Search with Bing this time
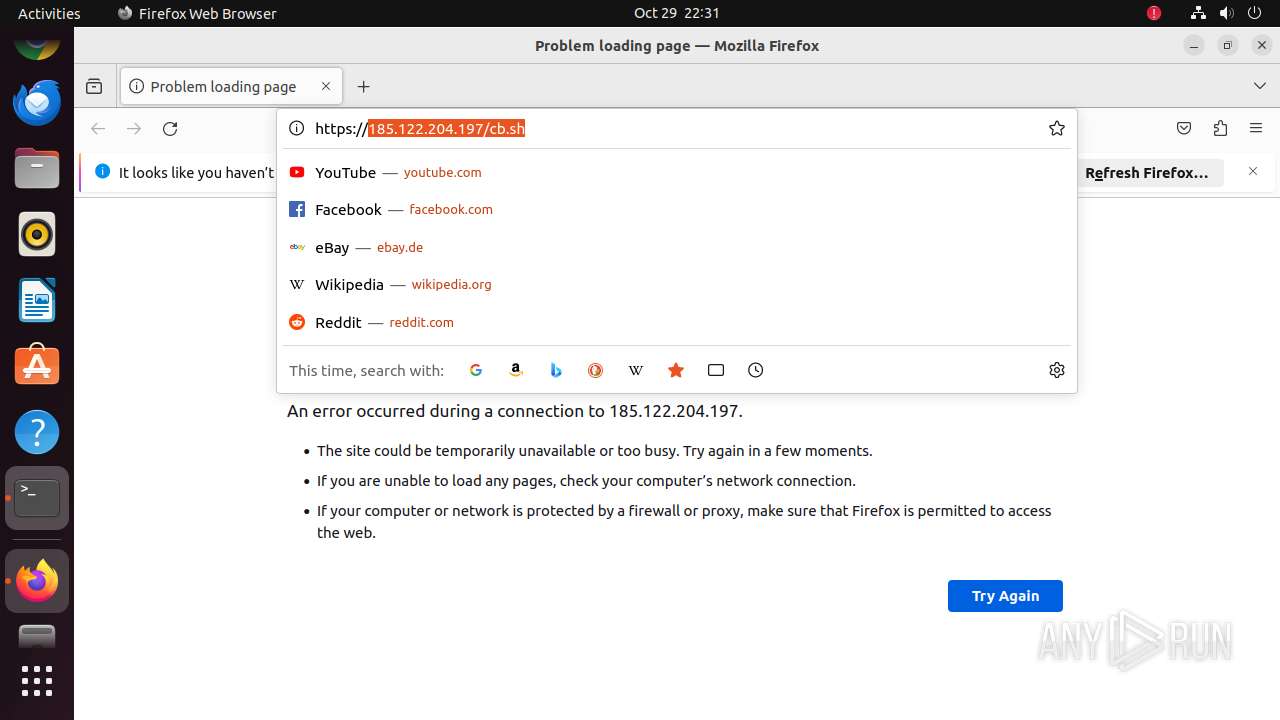The height and width of the screenshot is (720, 1280). coord(556,370)
